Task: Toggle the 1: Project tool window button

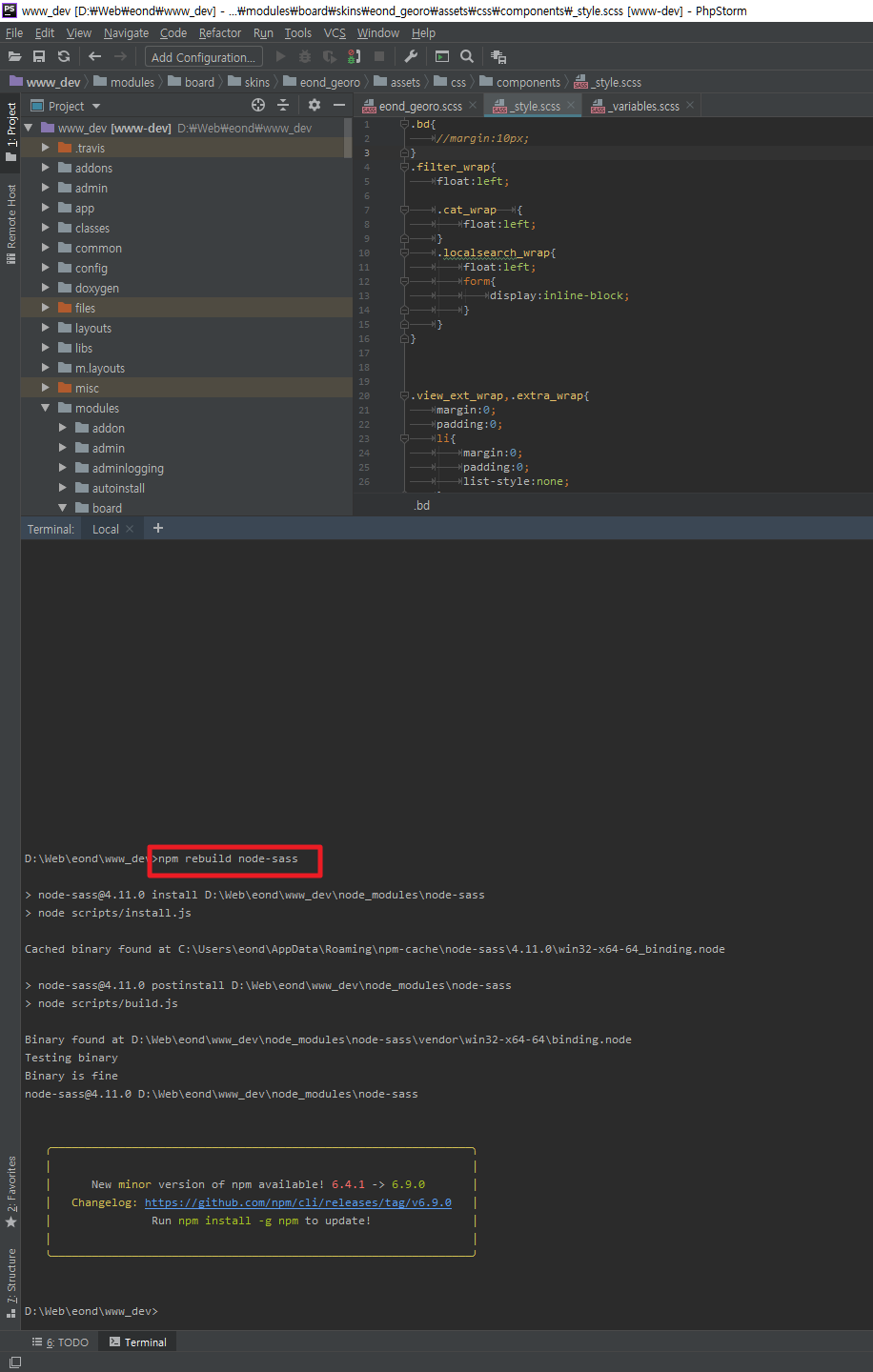Action: [x=10, y=131]
